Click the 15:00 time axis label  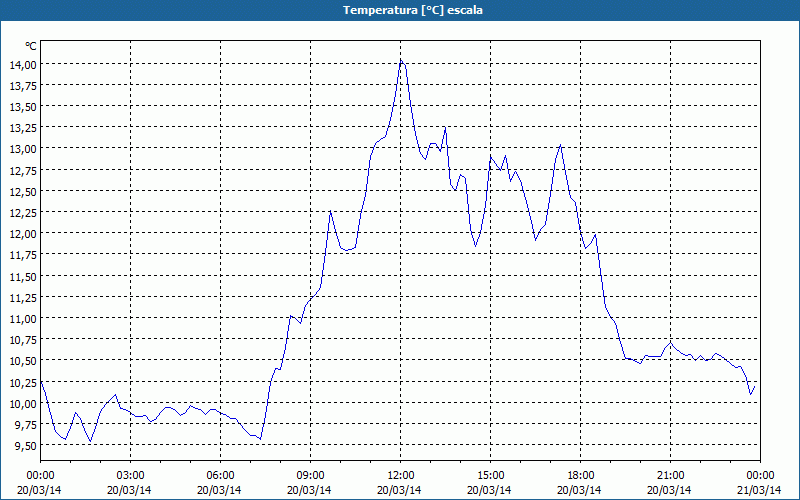pyautogui.click(x=490, y=476)
